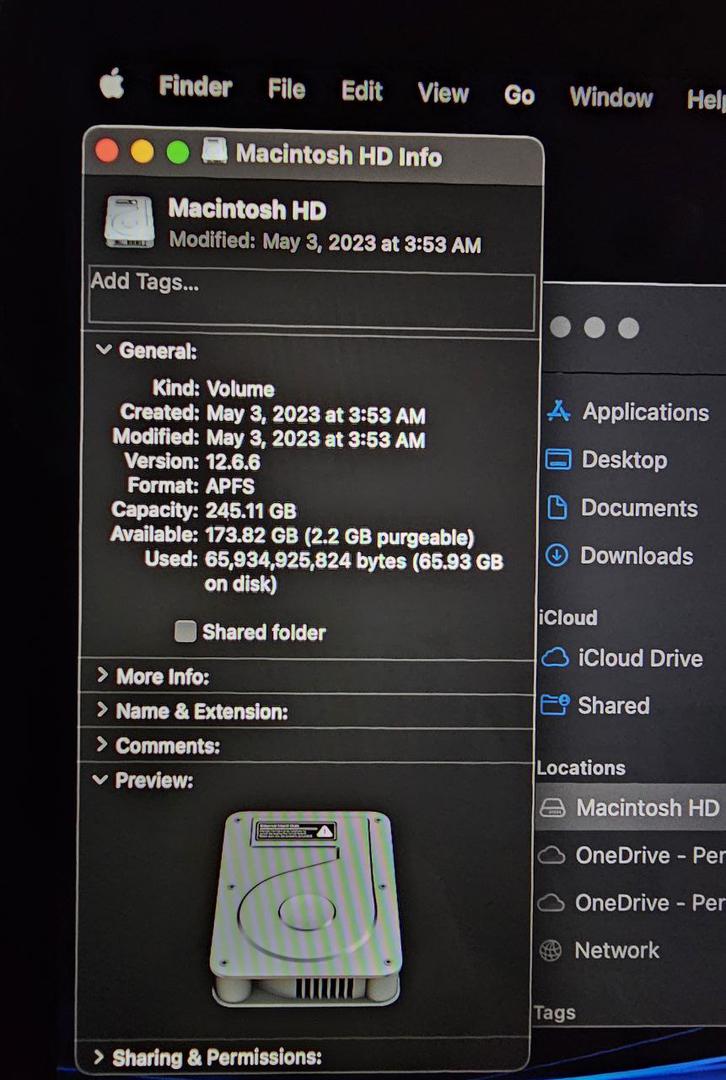Click the Macintosh HD drive sidebar icon
The image size is (726, 1080).
click(552, 807)
